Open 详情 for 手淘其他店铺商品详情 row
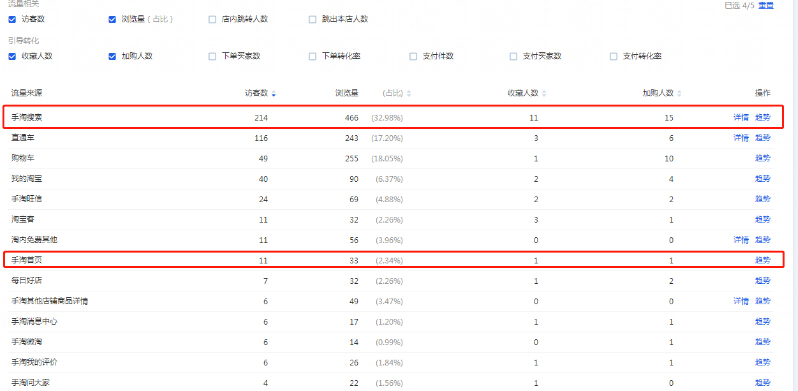 (741, 301)
